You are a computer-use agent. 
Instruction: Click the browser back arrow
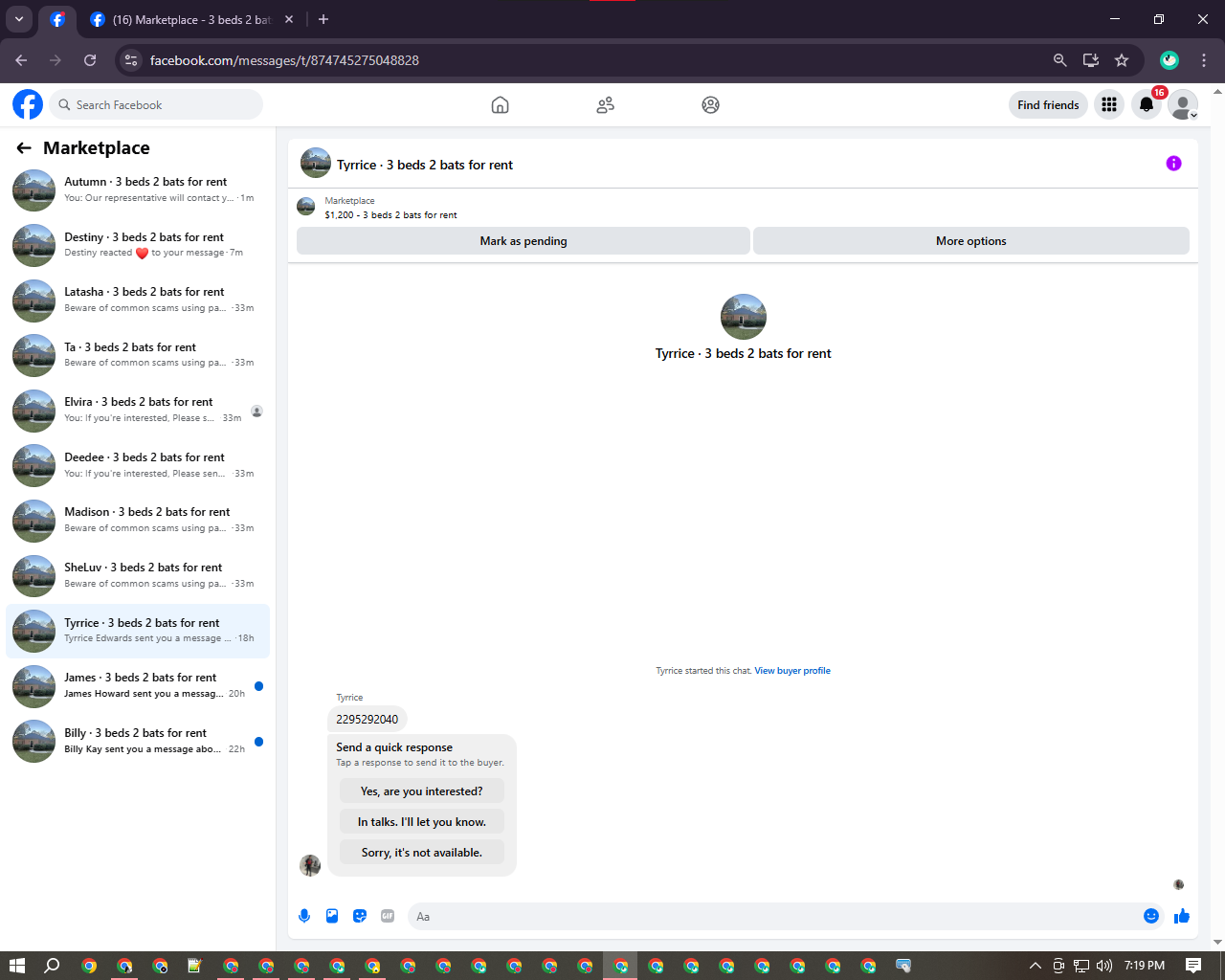pyautogui.click(x=21, y=60)
